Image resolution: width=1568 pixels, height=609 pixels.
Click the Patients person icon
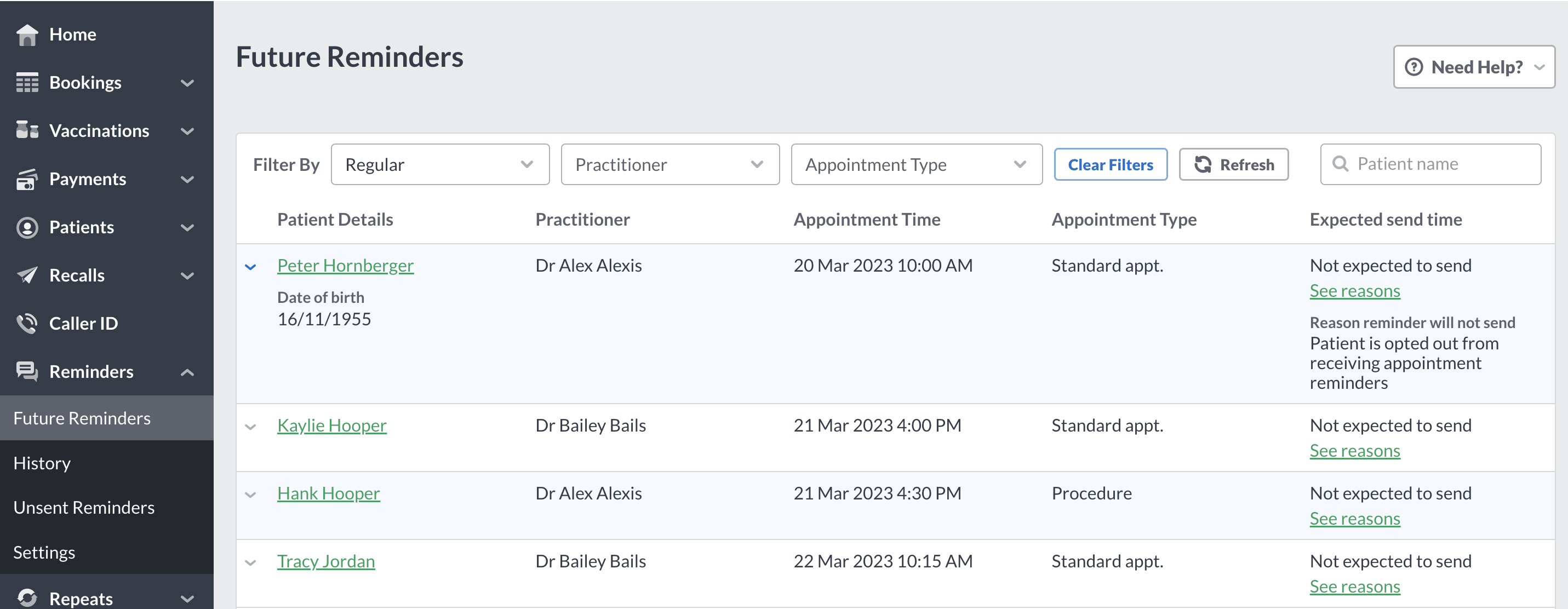(x=27, y=226)
